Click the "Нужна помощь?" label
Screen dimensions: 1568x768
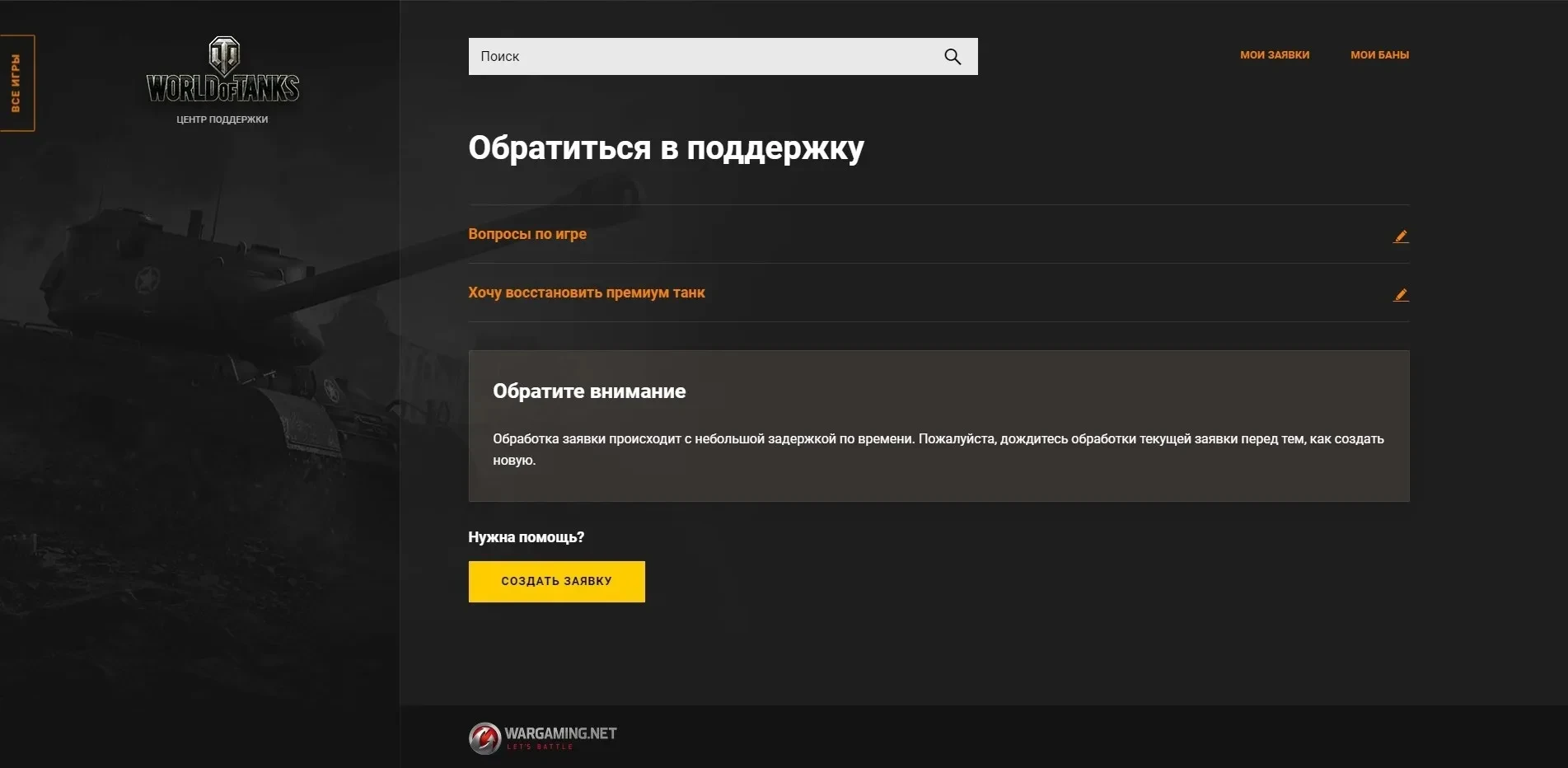click(x=526, y=536)
